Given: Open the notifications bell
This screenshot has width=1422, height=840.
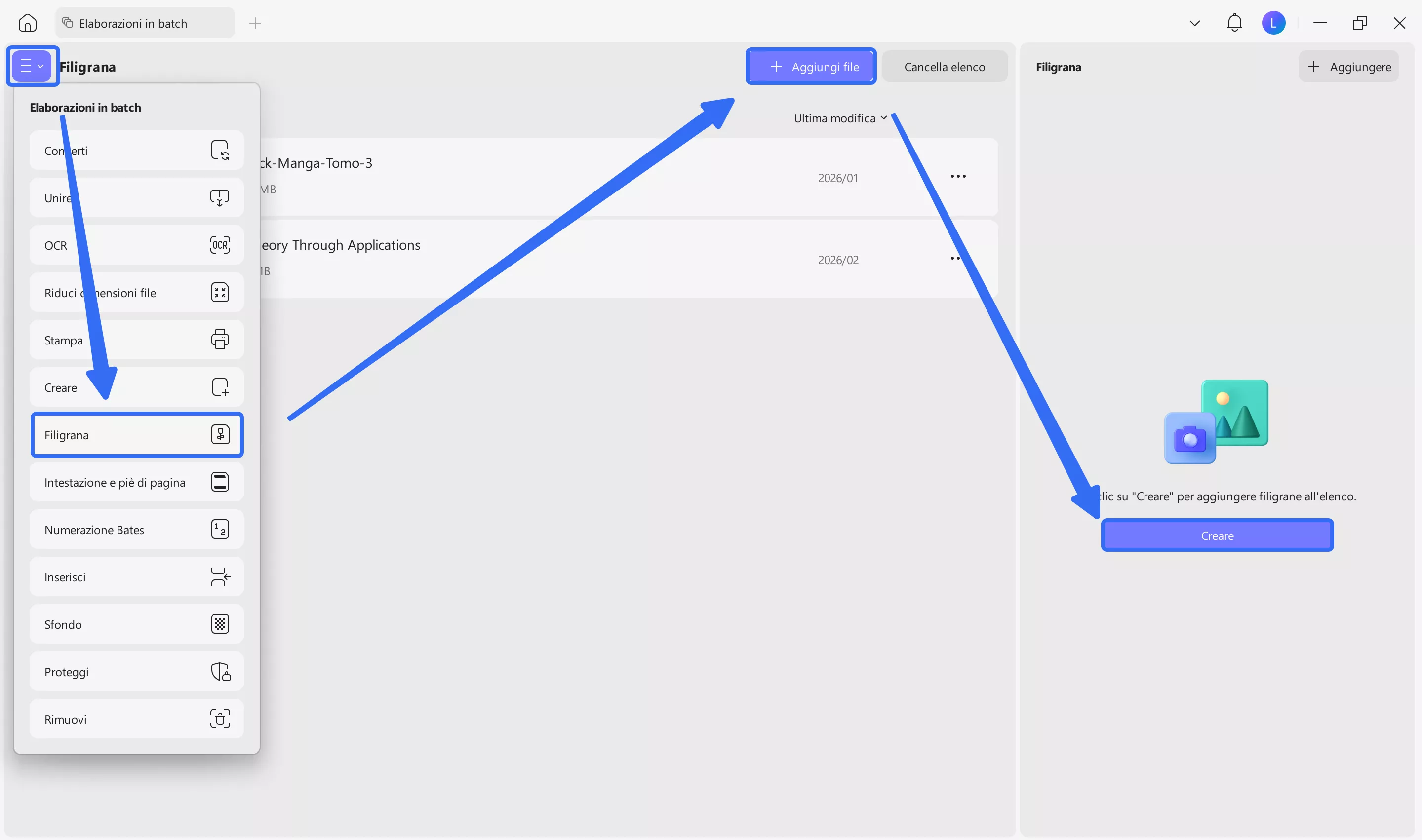Looking at the screenshot, I should coord(1234,23).
